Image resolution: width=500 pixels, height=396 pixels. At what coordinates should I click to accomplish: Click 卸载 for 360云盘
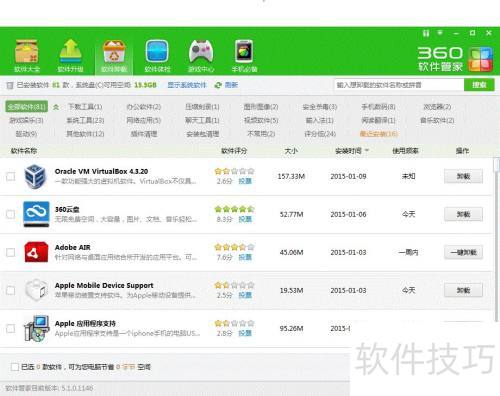[463, 214]
